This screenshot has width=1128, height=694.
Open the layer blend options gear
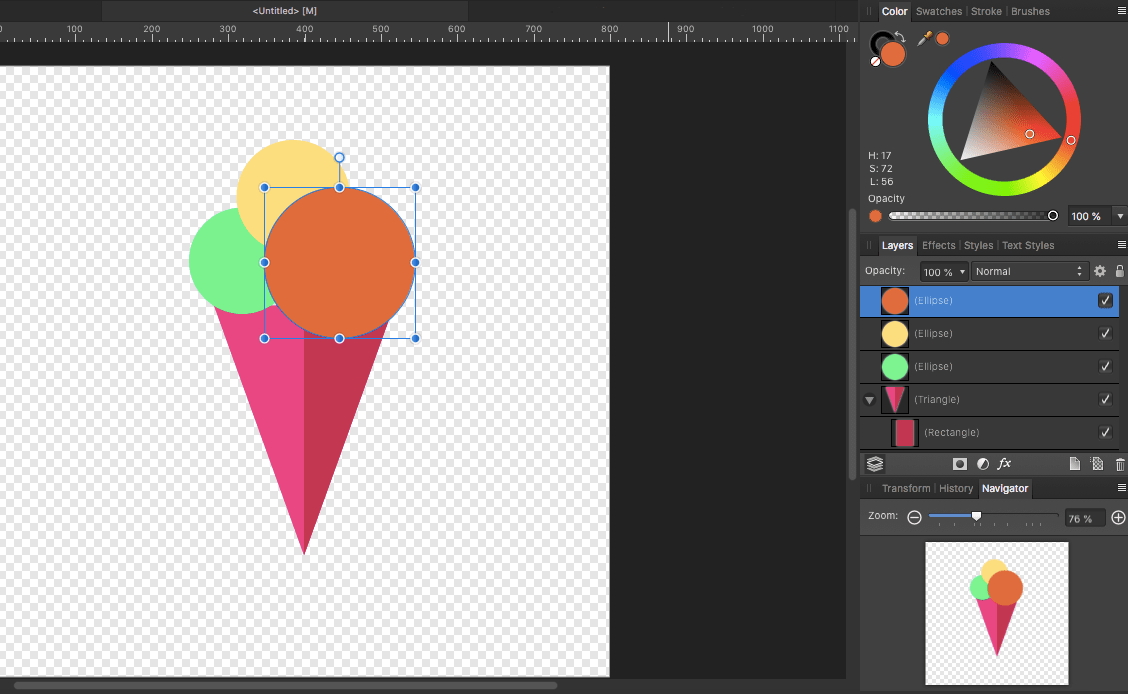1100,271
